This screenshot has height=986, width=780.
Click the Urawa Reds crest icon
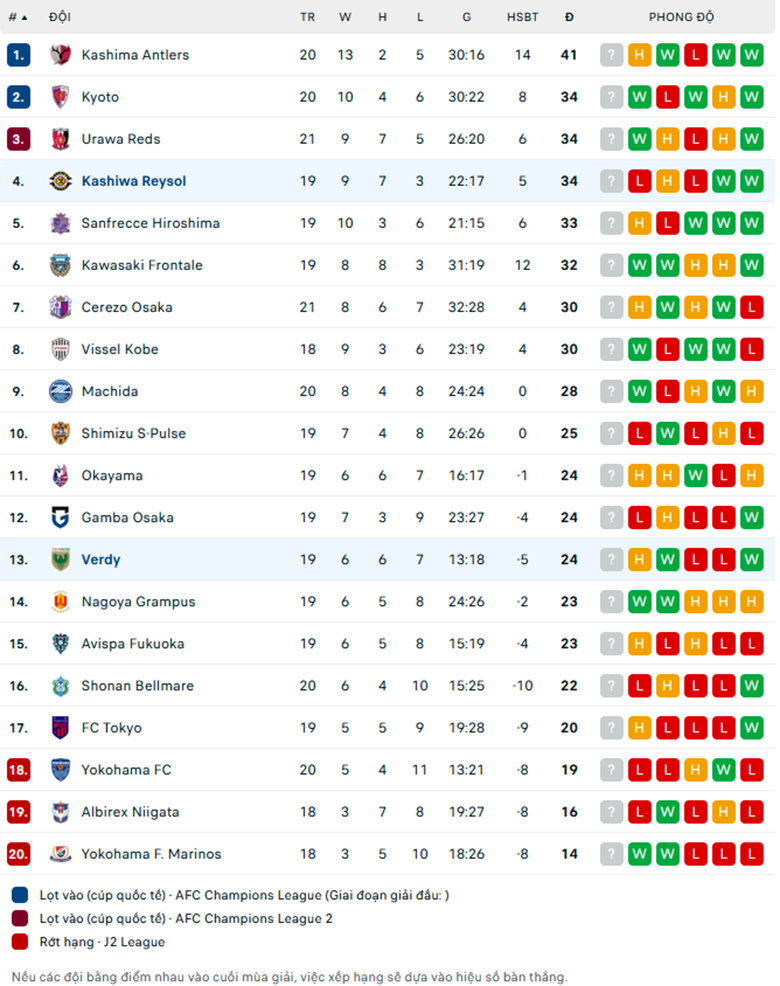pos(60,139)
